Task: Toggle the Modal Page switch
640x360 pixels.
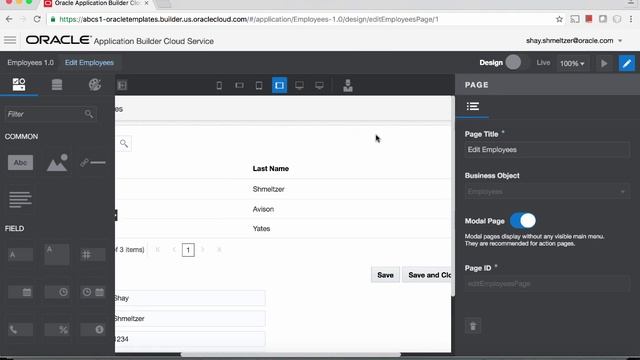Action: [522, 221]
